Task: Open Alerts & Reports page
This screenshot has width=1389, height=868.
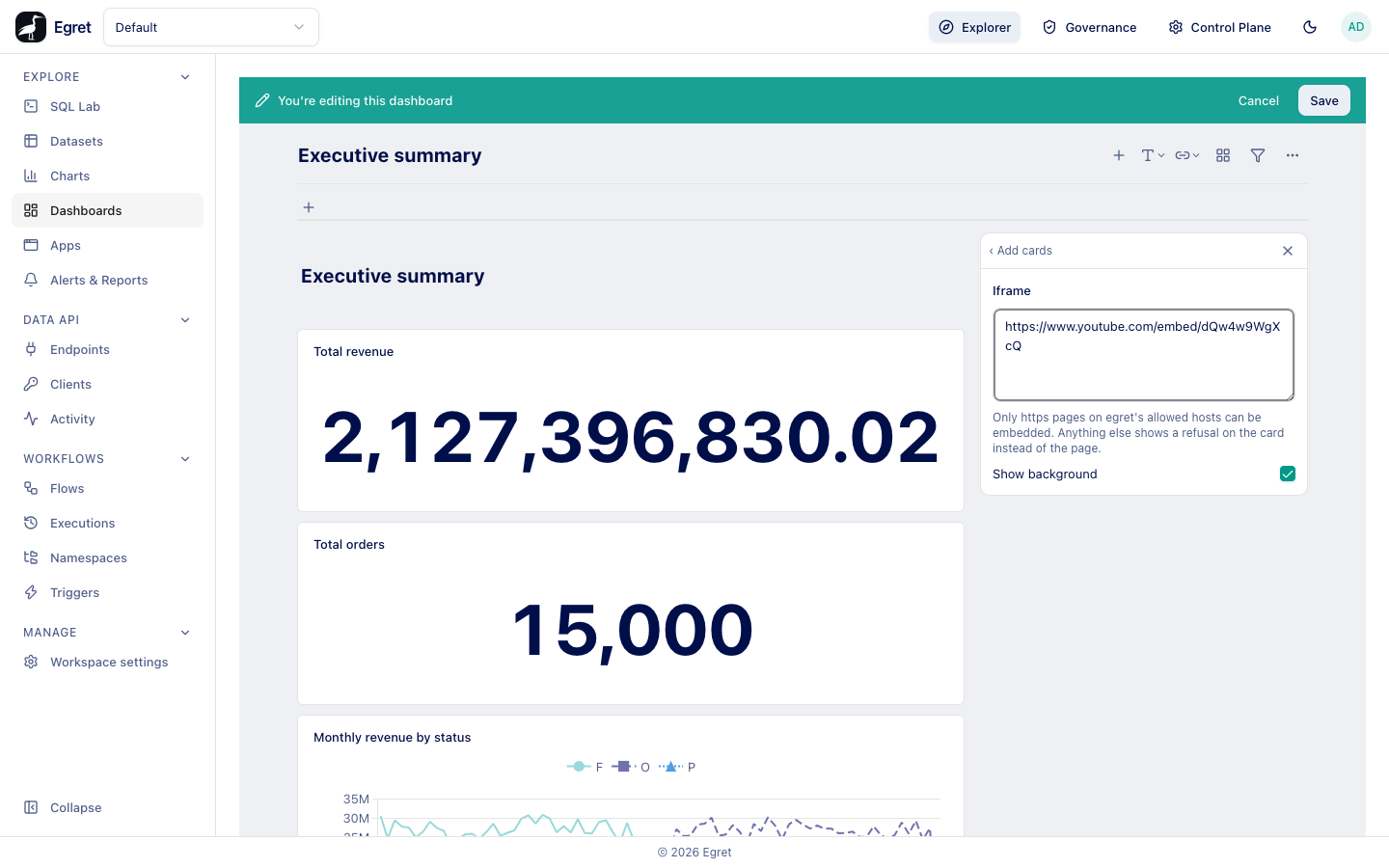Action: click(107, 280)
